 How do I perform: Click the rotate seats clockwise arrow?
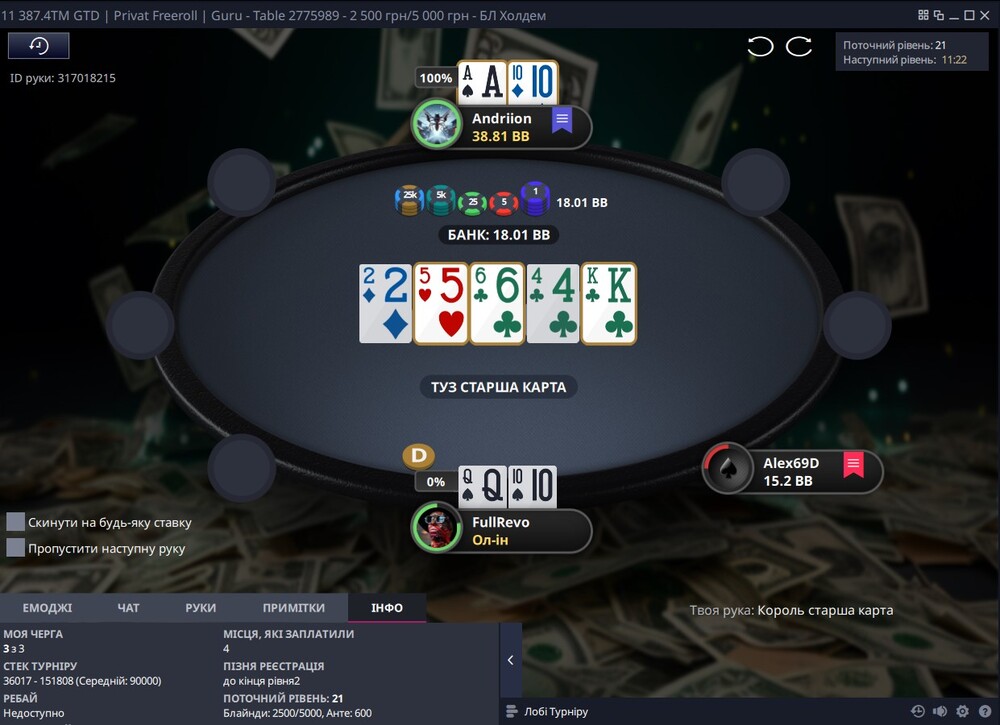pos(798,46)
